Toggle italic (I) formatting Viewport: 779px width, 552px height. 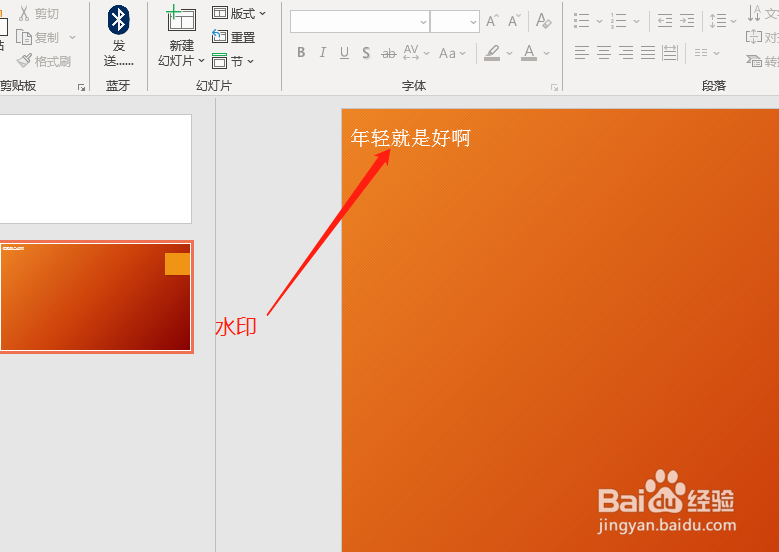pos(323,52)
